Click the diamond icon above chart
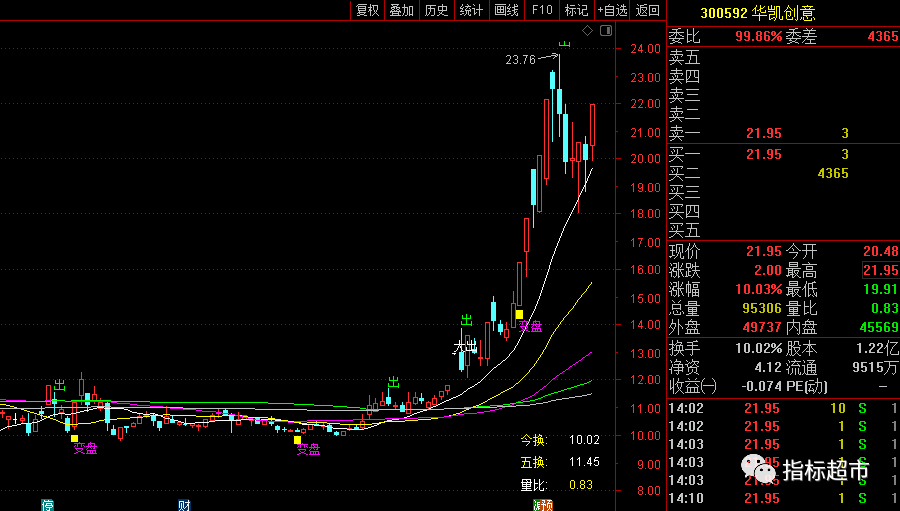 [x=587, y=30]
